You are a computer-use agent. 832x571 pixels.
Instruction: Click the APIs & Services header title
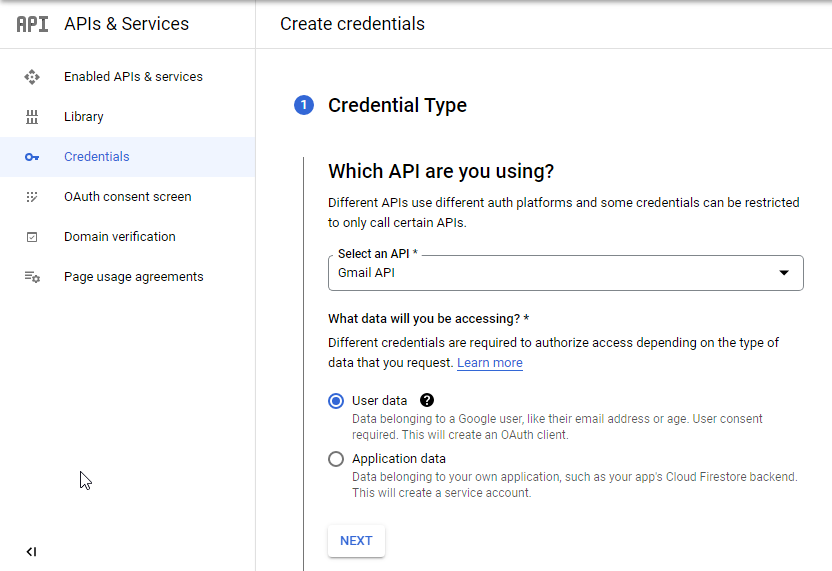(126, 24)
